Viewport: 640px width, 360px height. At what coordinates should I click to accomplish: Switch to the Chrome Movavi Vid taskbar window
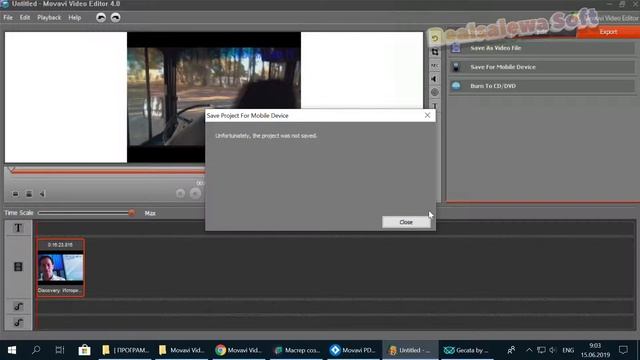pos(238,350)
